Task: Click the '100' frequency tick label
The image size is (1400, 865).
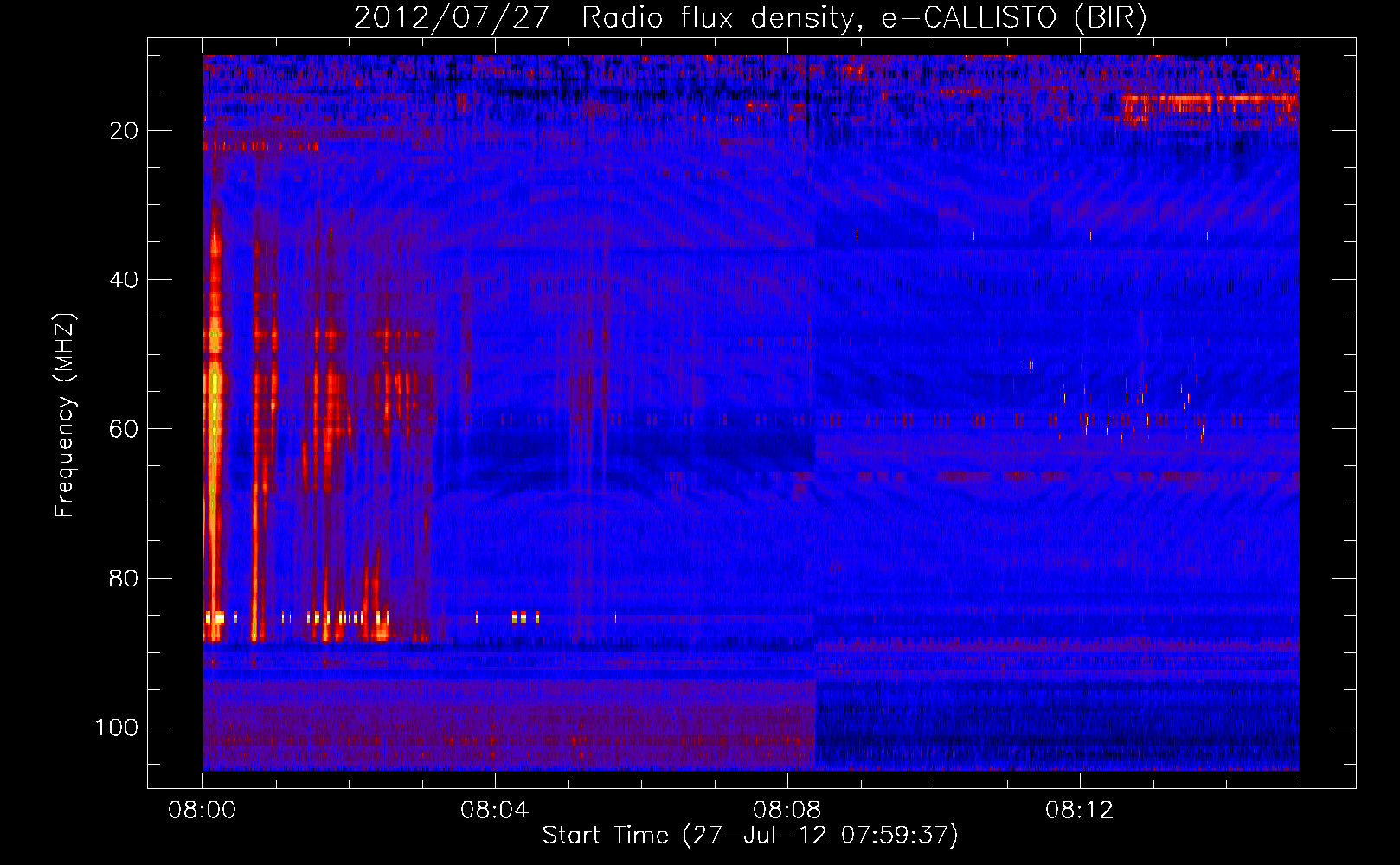Action: 117,727
